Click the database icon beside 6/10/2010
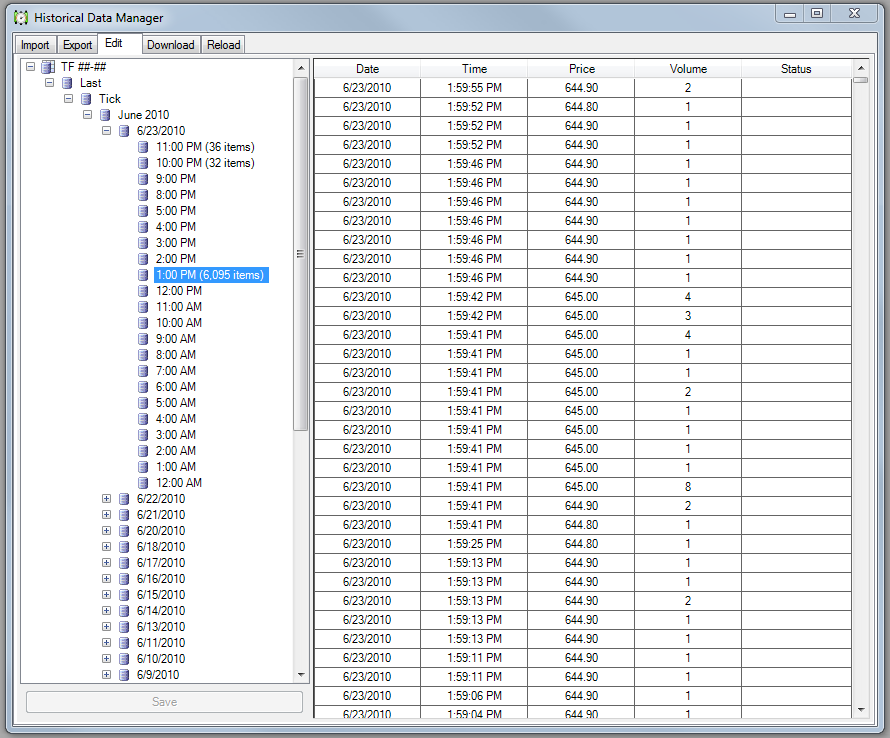This screenshot has height=738, width=890. click(x=124, y=659)
